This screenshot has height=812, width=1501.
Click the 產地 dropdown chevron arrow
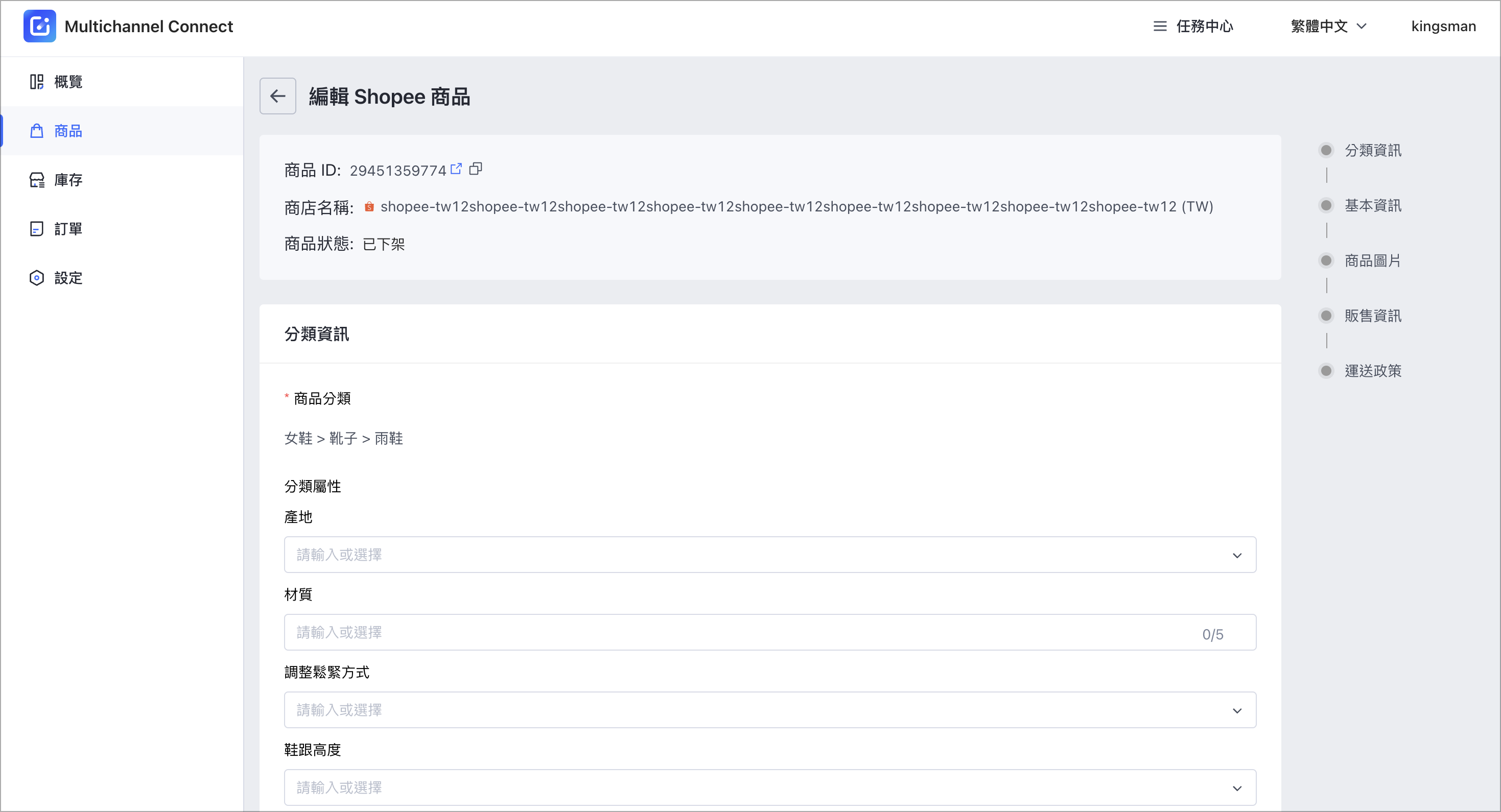click(x=1236, y=555)
